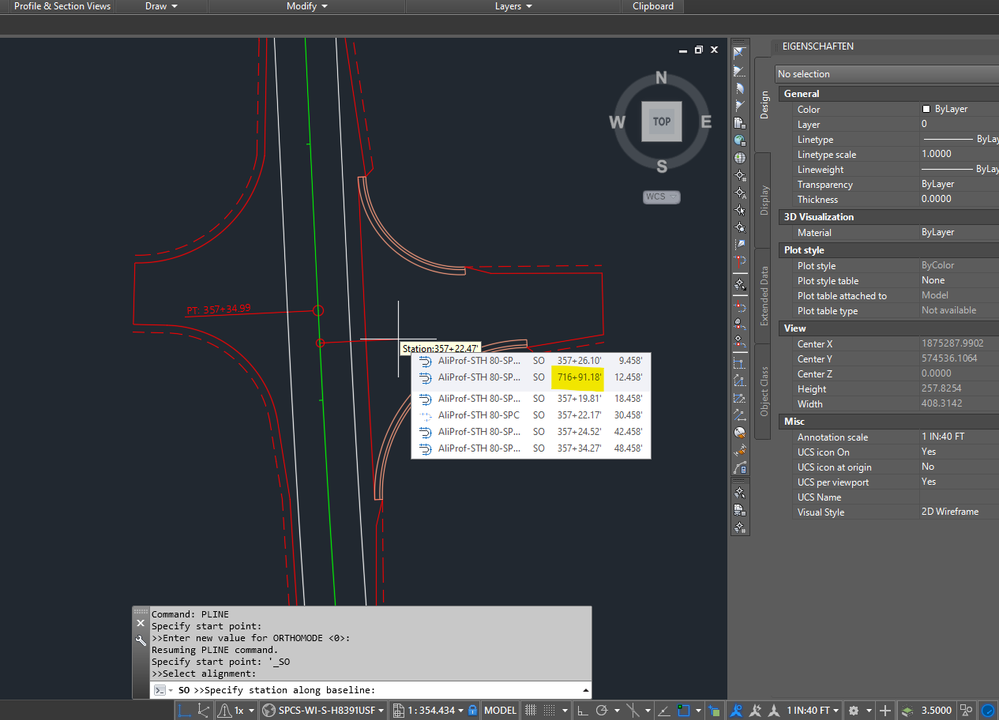The image size is (999, 720).
Task: Switch to the Display properties tab
Action: 764,200
